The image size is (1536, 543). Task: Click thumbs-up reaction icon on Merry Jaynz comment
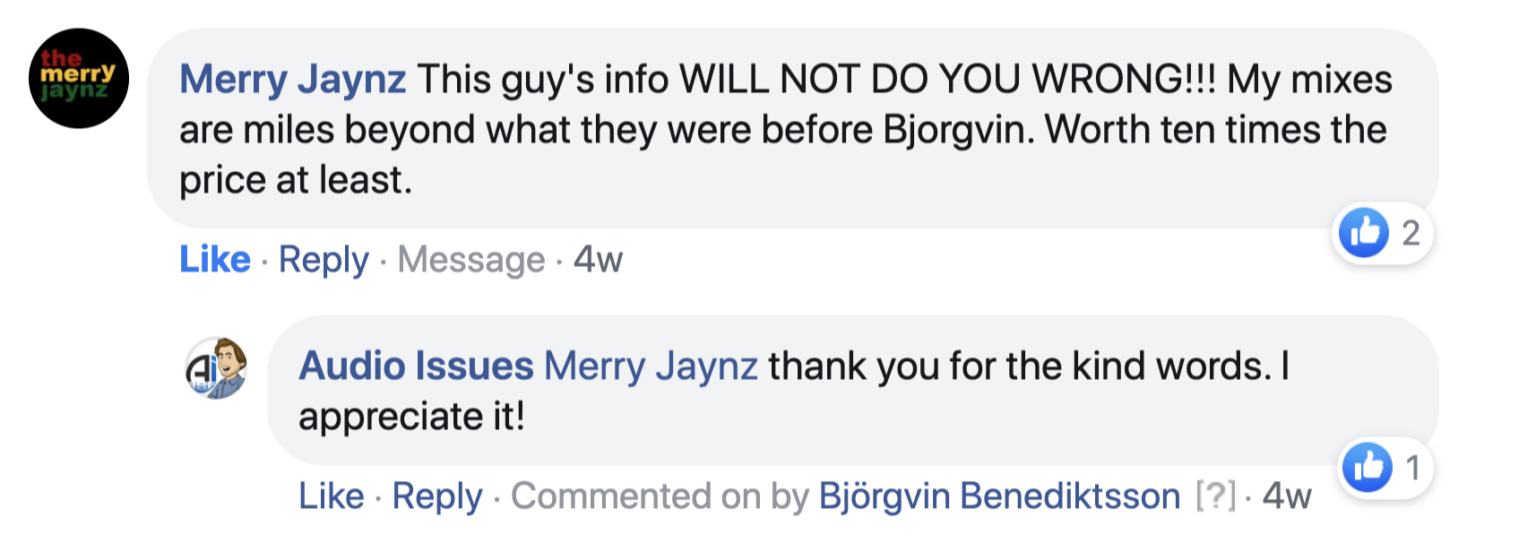coord(1364,234)
